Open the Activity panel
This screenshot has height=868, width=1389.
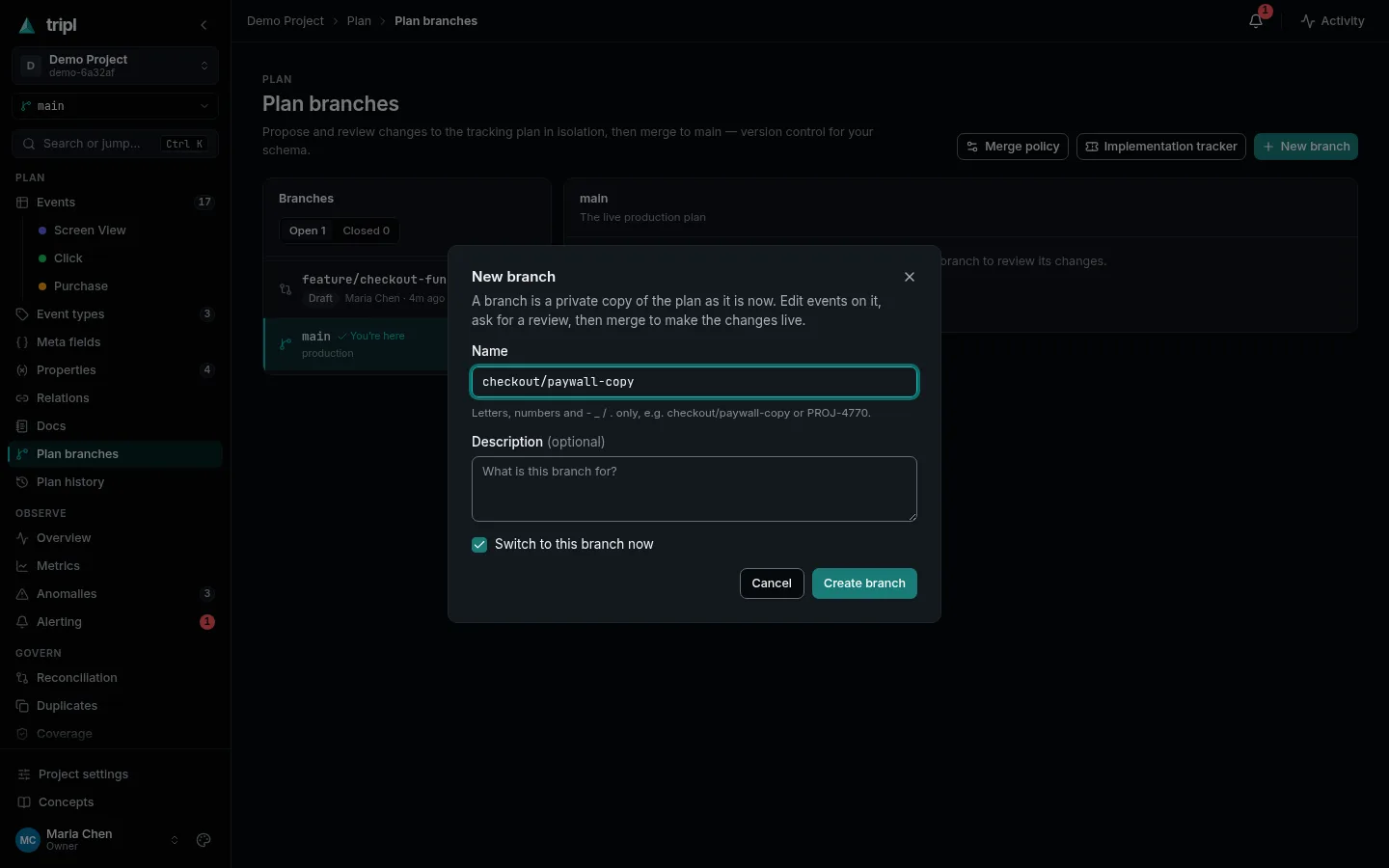pyautogui.click(x=1332, y=21)
